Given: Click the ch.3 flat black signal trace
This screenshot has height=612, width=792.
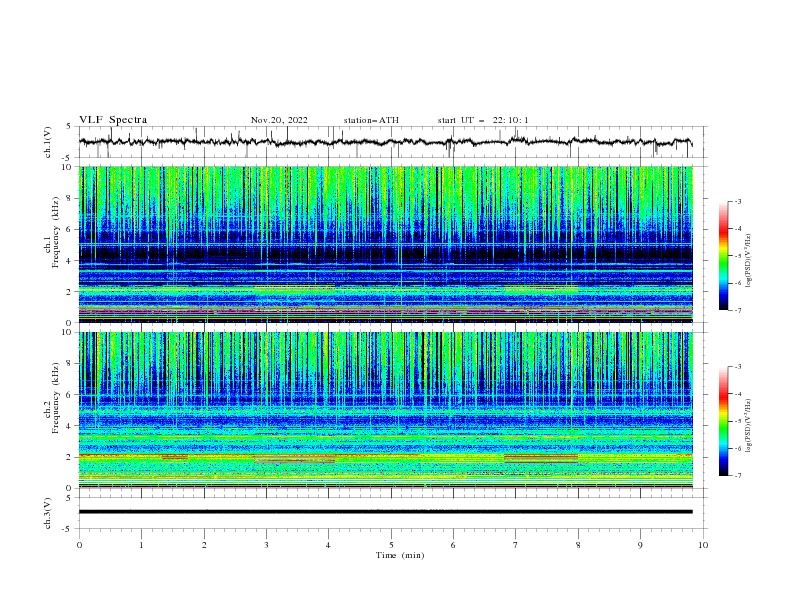Looking at the screenshot, I should [385, 512].
